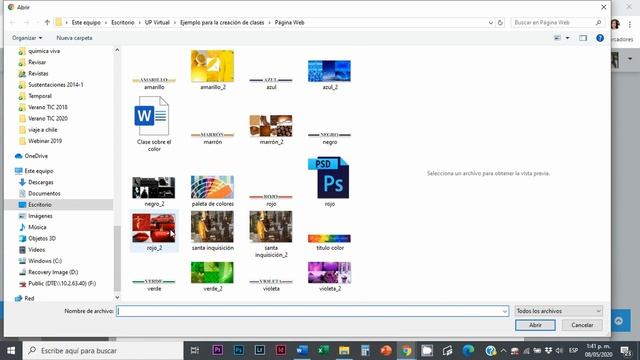Select the violeta_2 purple image file

(x=329, y=276)
